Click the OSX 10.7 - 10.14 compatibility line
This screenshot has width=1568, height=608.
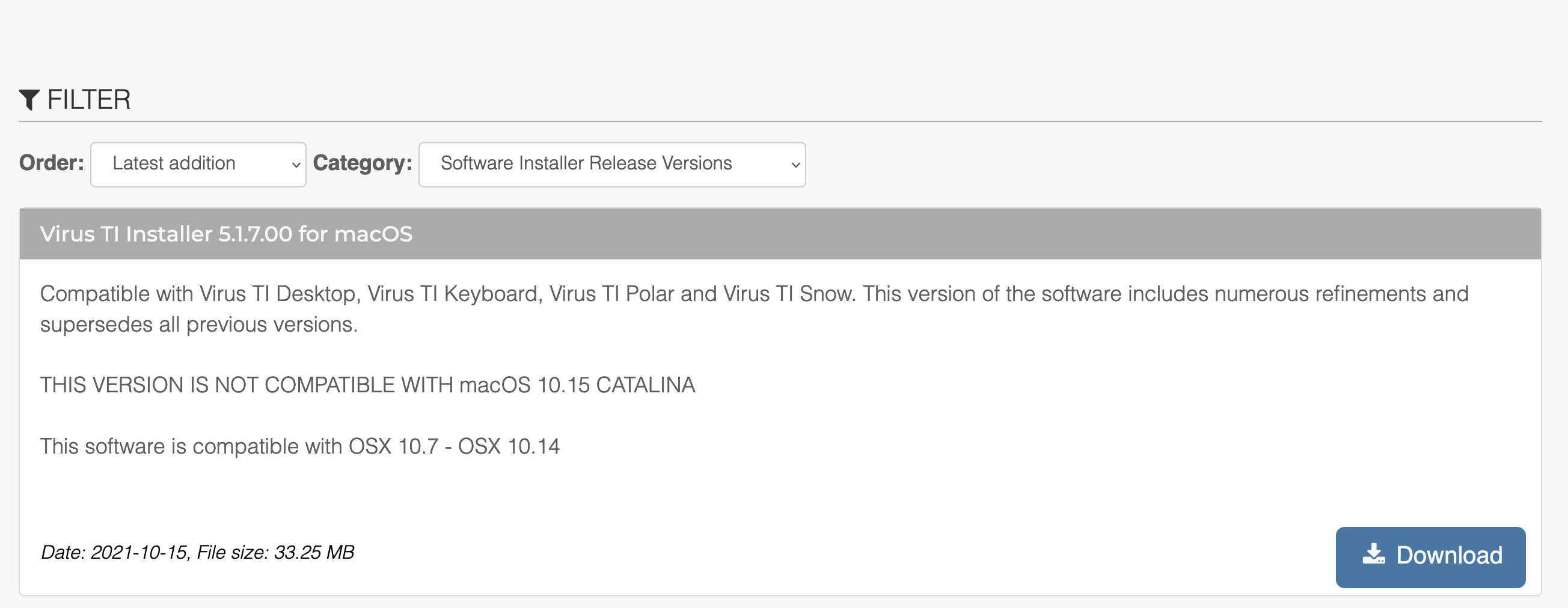[299, 446]
